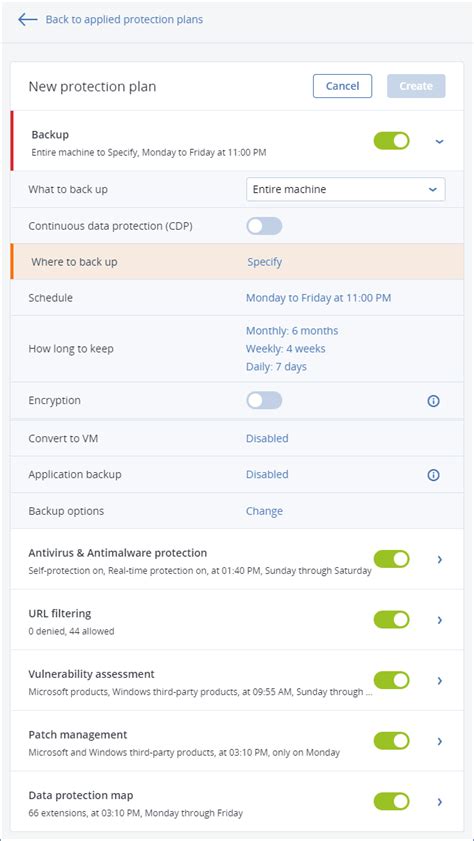Image resolution: width=474 pixels, height=841 pixels.
Task: Turn on the Encryption toggle
Action: (264, 400)
